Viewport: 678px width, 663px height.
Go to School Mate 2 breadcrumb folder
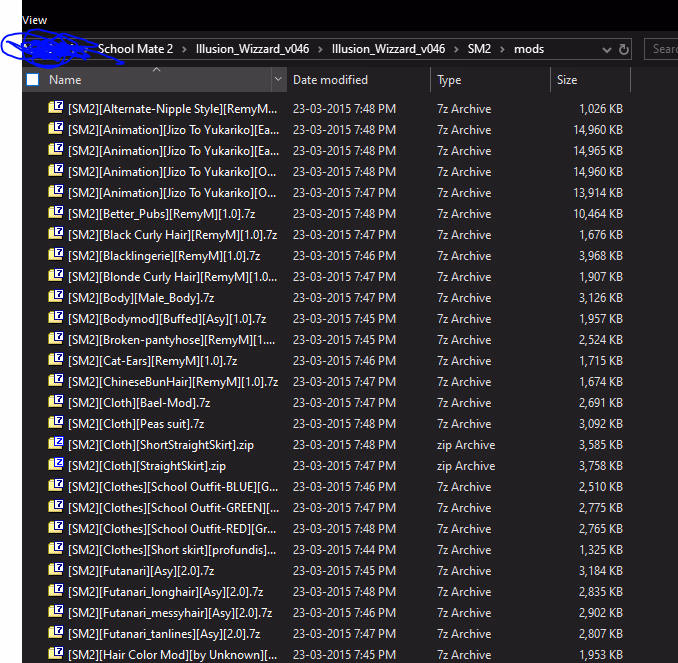click(135, 49)
